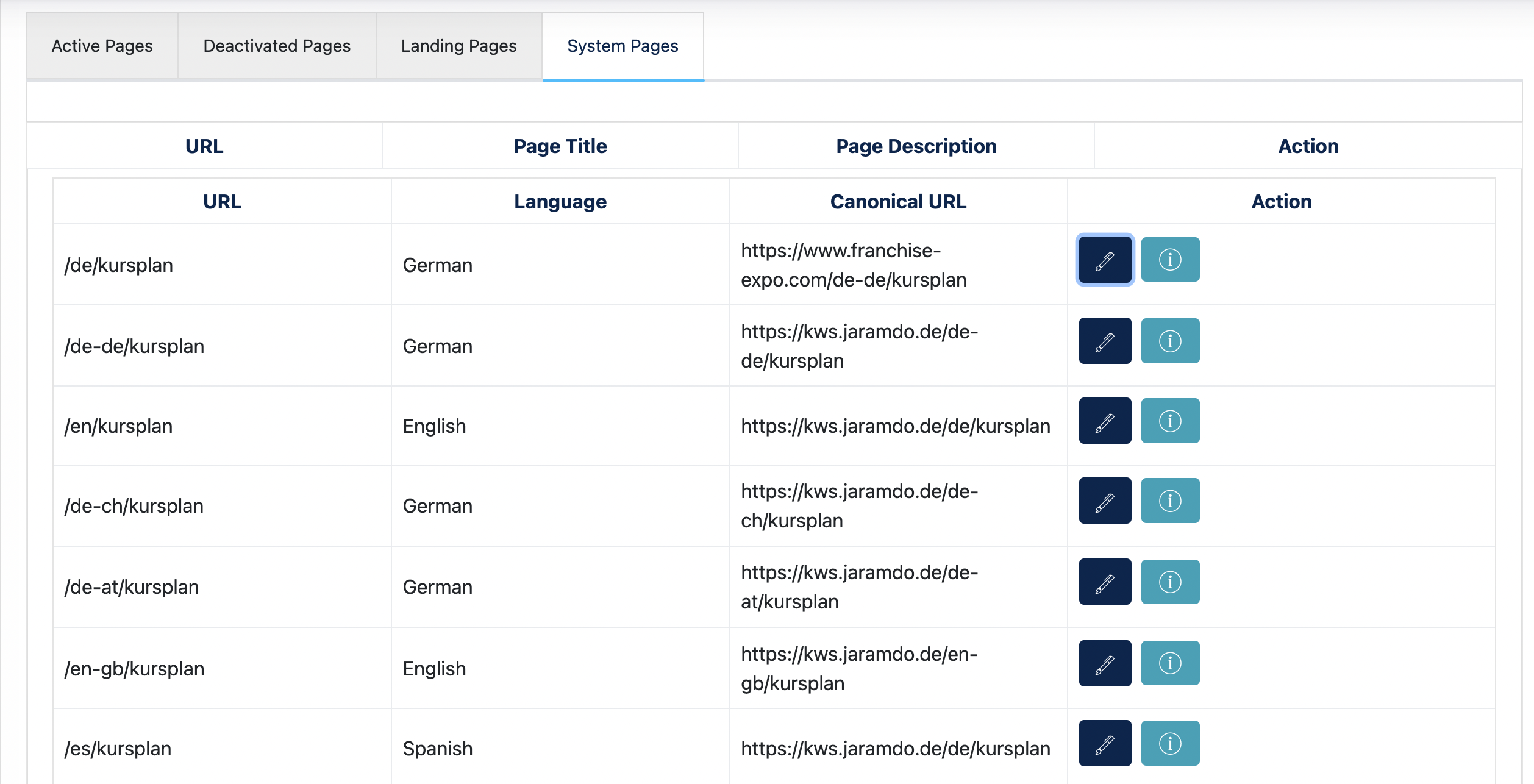Edit the /en/kursplan English page
This screenshot has width=1534, height=784.
tap(1105, 421)
